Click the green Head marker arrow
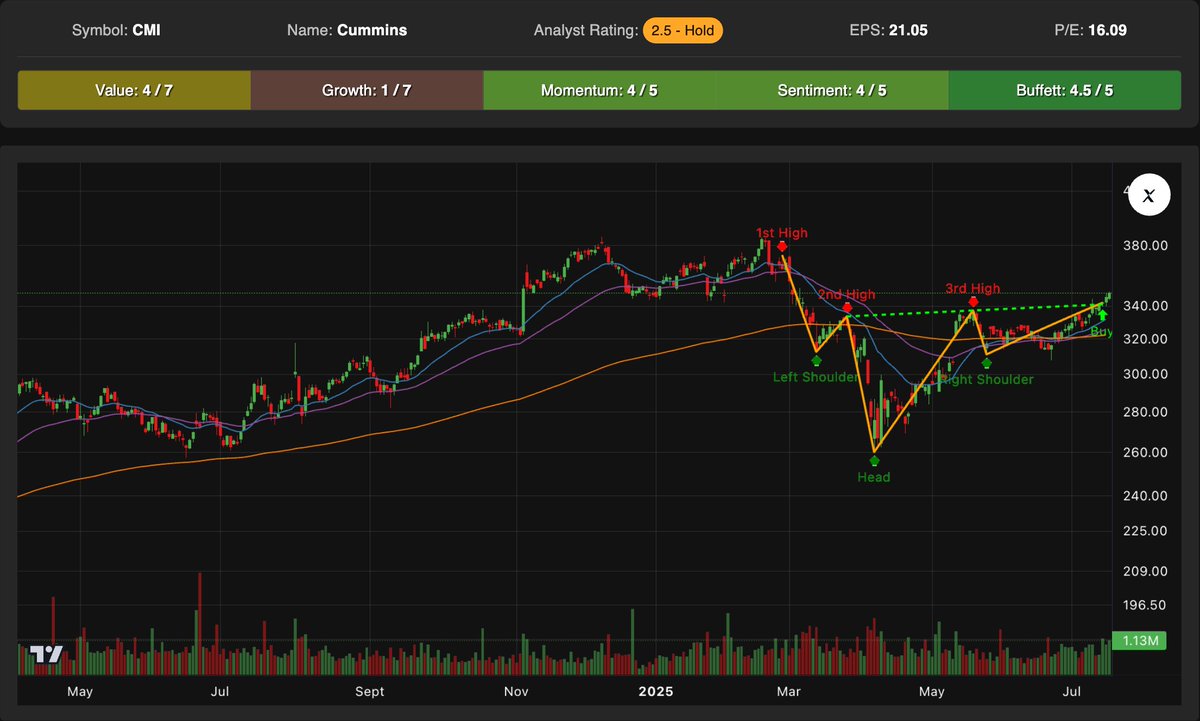The height and width of the screenshot is (721, 1200). coord(875,461)
